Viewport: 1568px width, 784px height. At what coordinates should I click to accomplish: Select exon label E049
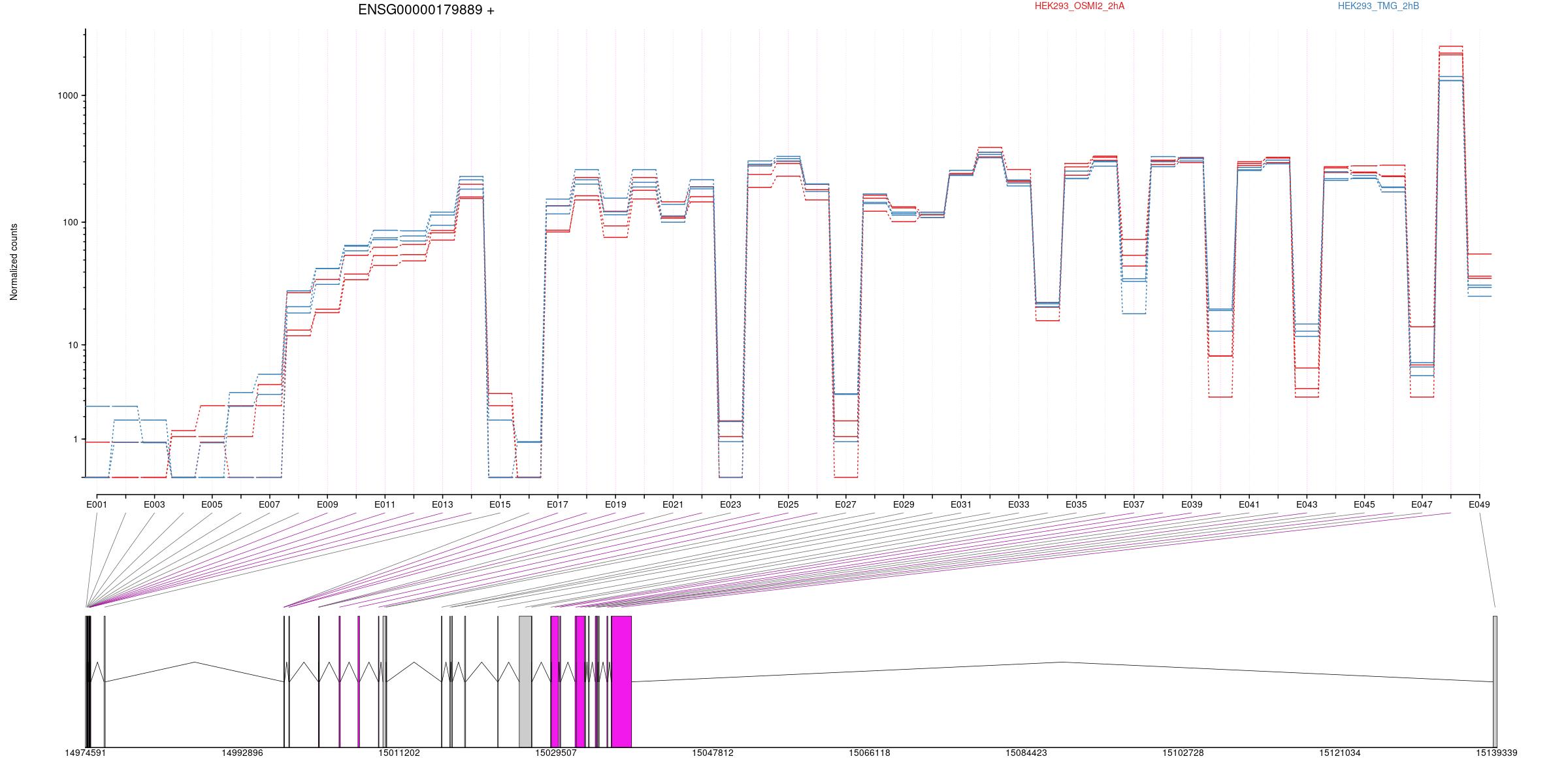pos(1479,504)
